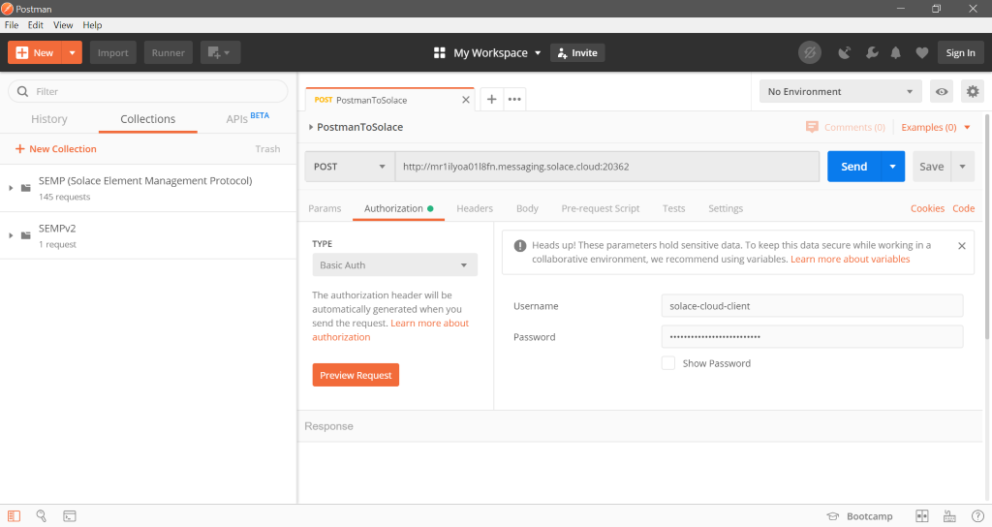Viewport: 992px width, 527px height.
Task: Click the Username input field
Action: [x=811, y=306]
